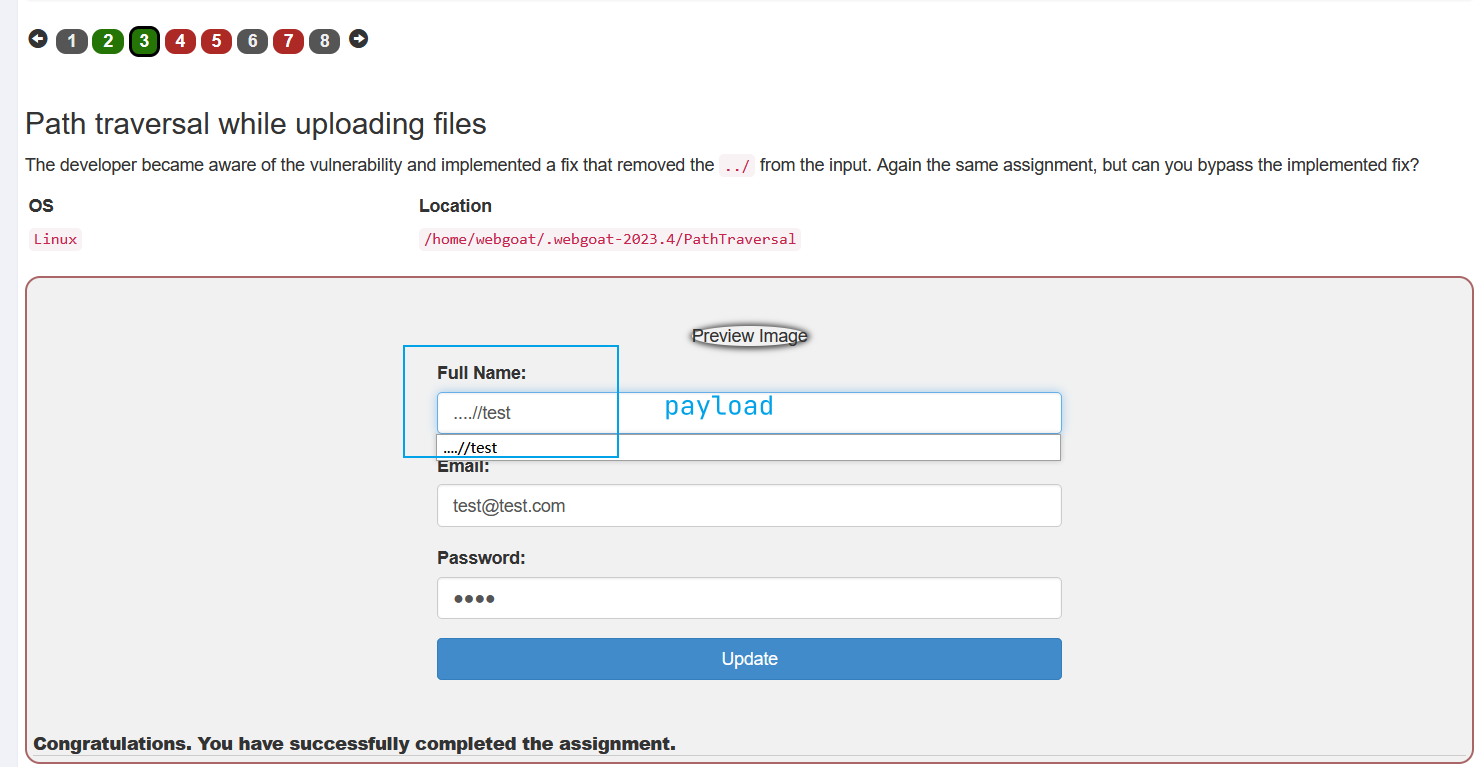Navigate to the red page 7 badge

click(x=288, y=41)
